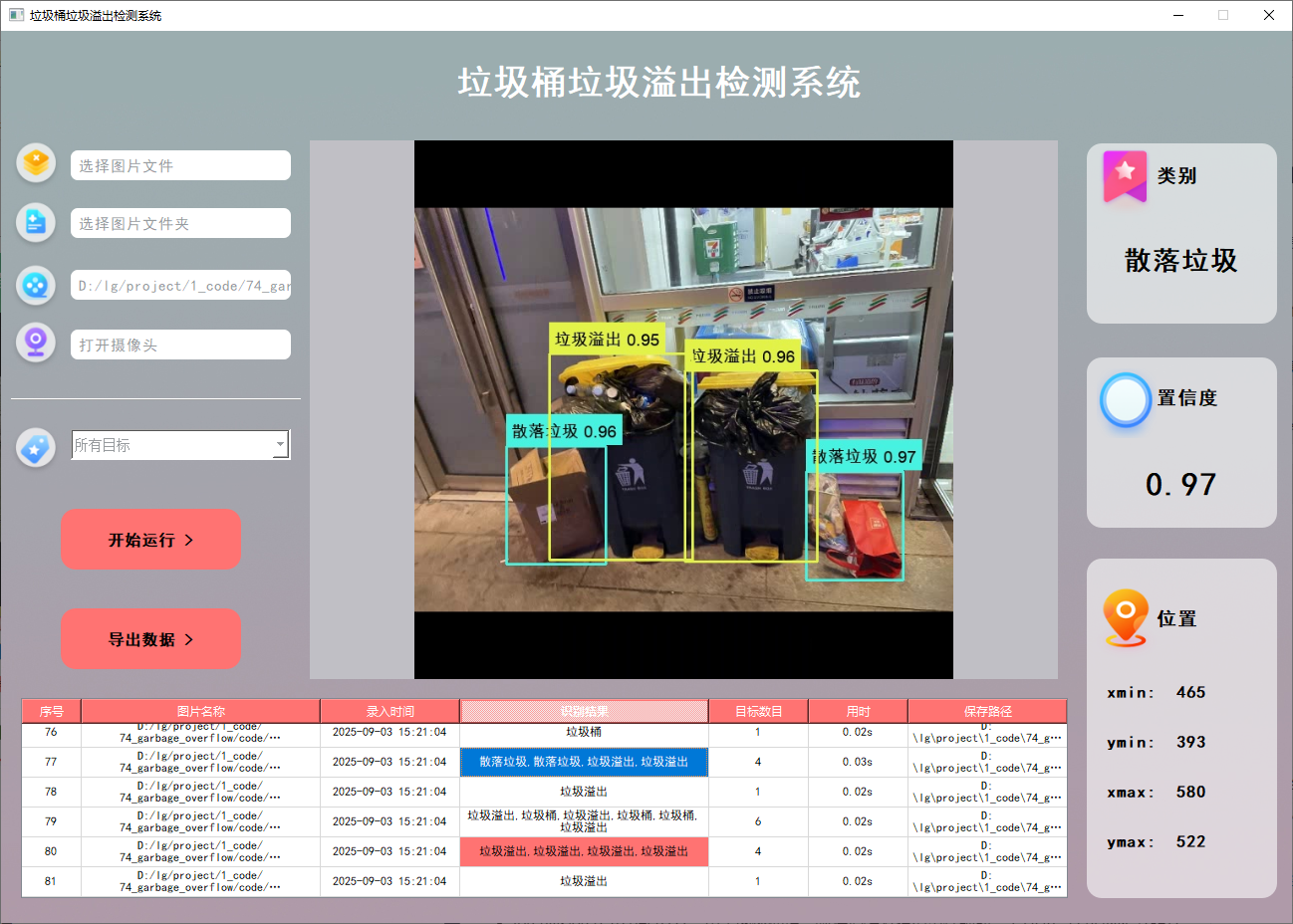Click the 选择图片文件 input field
This screenshot has height=924, width=1293.
[180, 165]
